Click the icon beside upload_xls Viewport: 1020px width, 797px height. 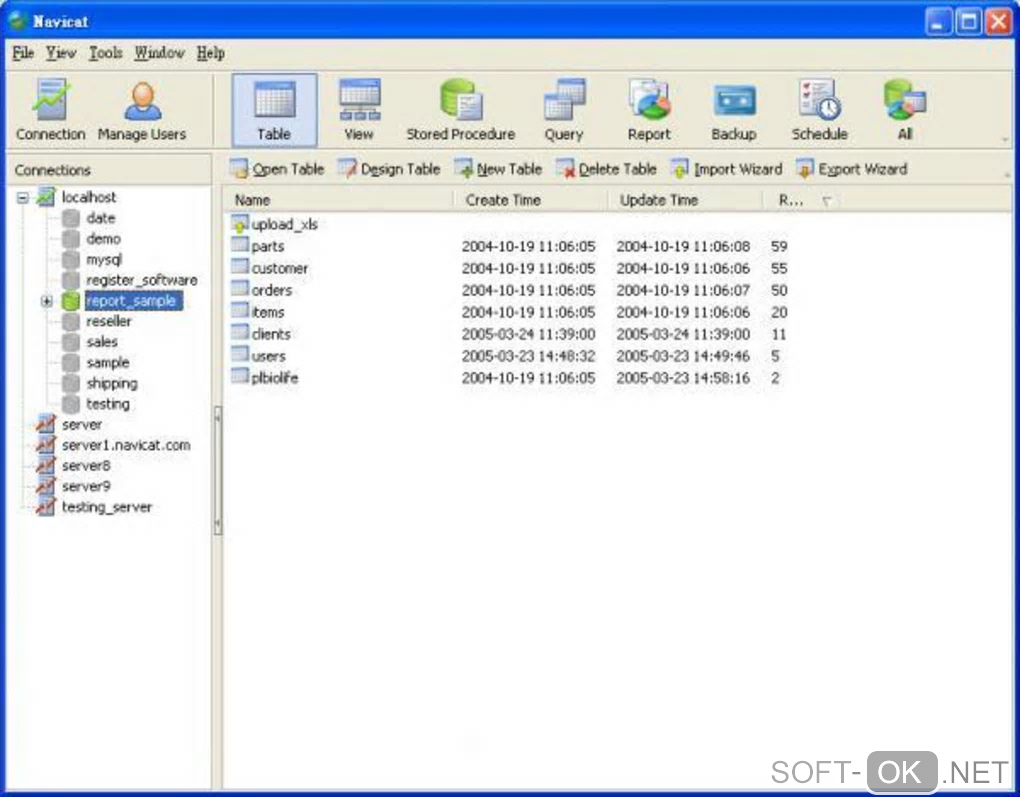240,223
